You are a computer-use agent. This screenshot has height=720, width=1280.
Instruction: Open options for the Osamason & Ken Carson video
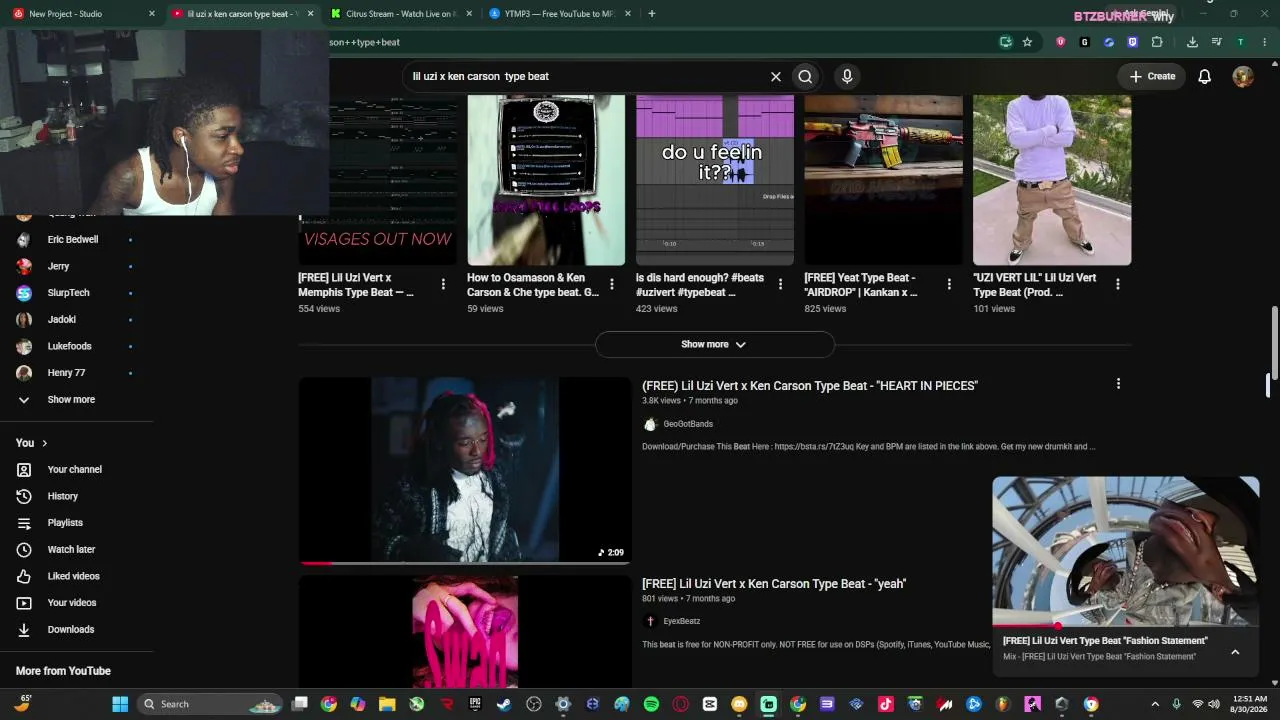click(x=612, y=285)
